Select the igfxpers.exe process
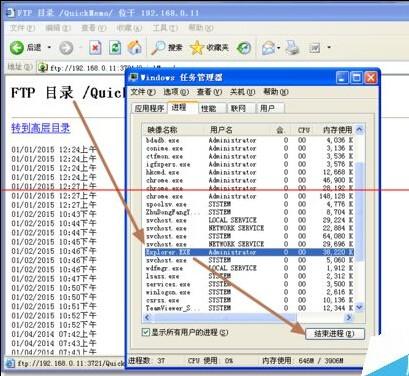This screenshot has width=409, height=376. (249, 164)
